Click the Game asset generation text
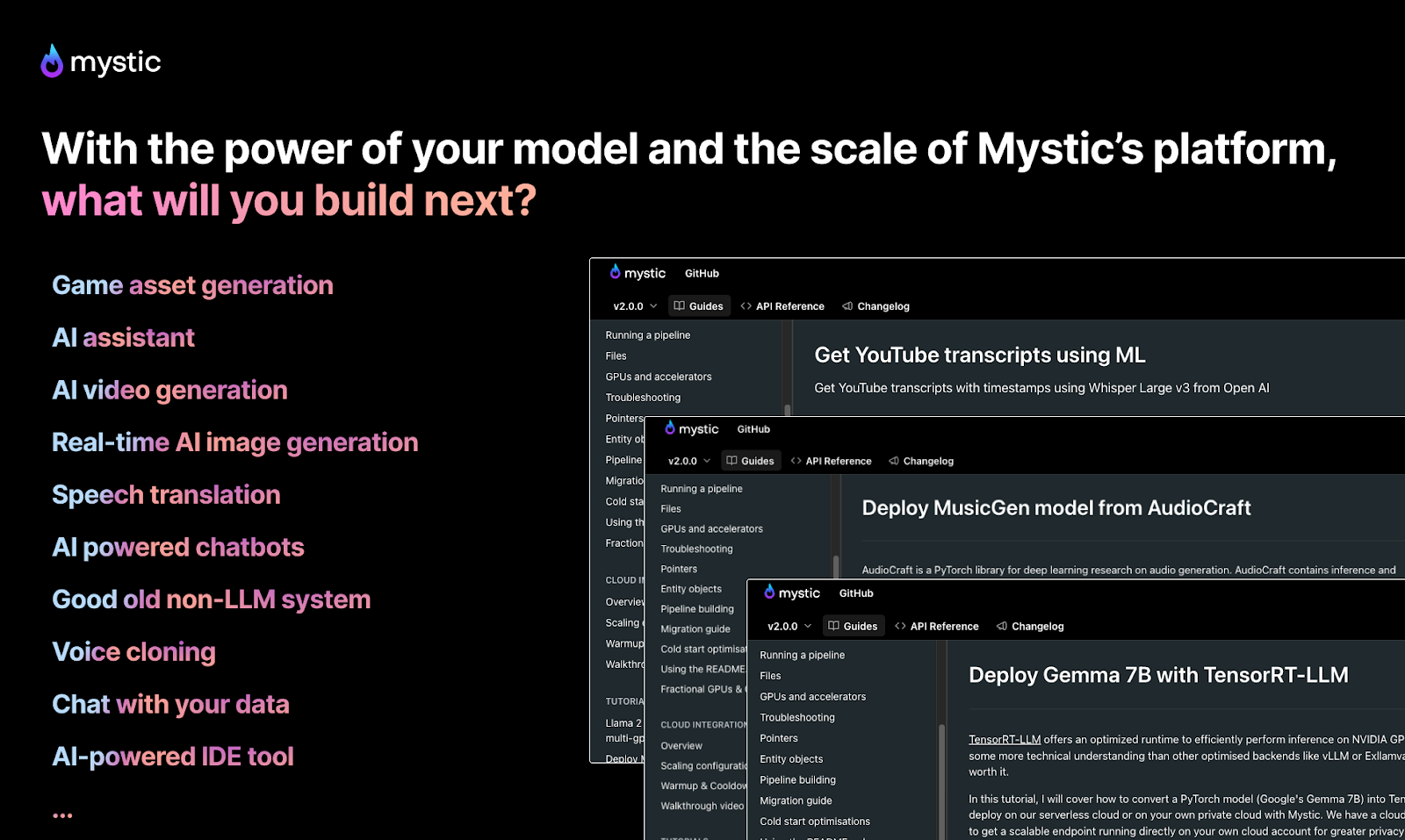The image size is (1405, 840). click(192, 285)
